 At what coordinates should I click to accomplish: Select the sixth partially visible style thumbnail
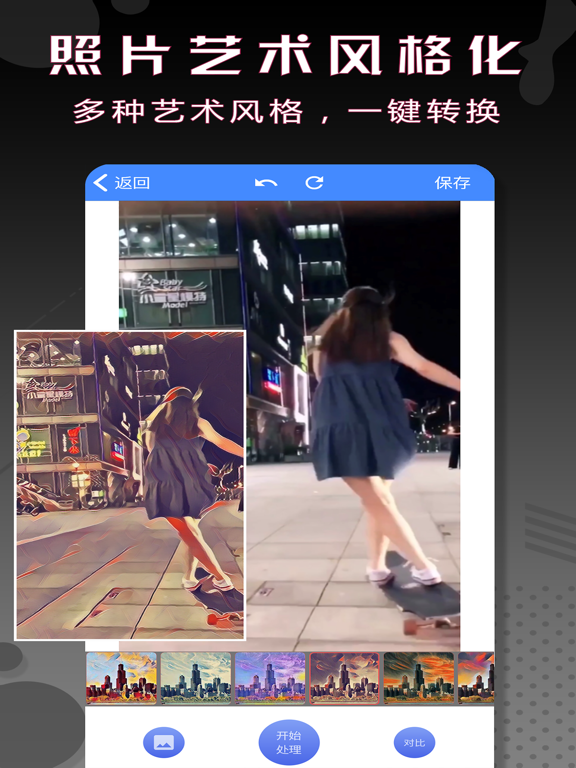[476, 678]
